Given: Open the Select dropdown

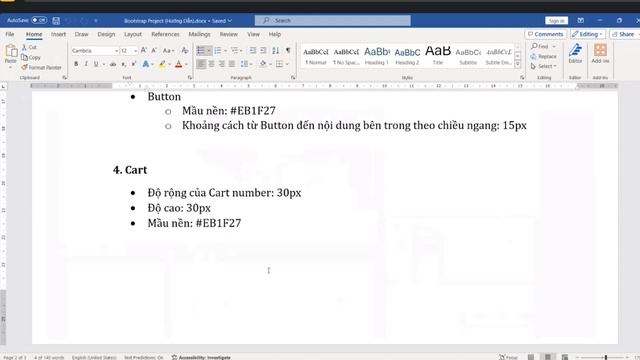Looking at the screenshot, I should click(544, 66).
